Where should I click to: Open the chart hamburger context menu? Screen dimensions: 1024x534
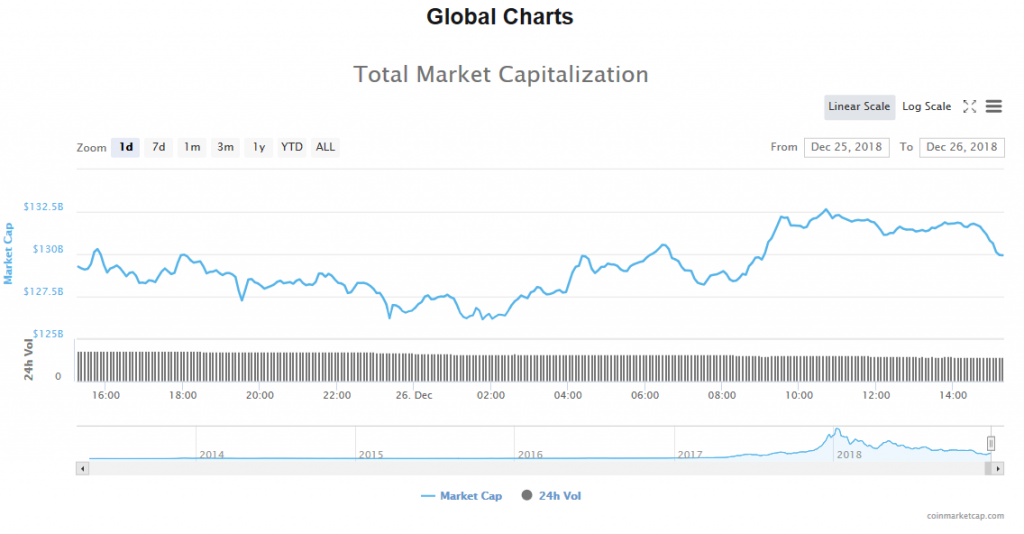click(994, 107)
